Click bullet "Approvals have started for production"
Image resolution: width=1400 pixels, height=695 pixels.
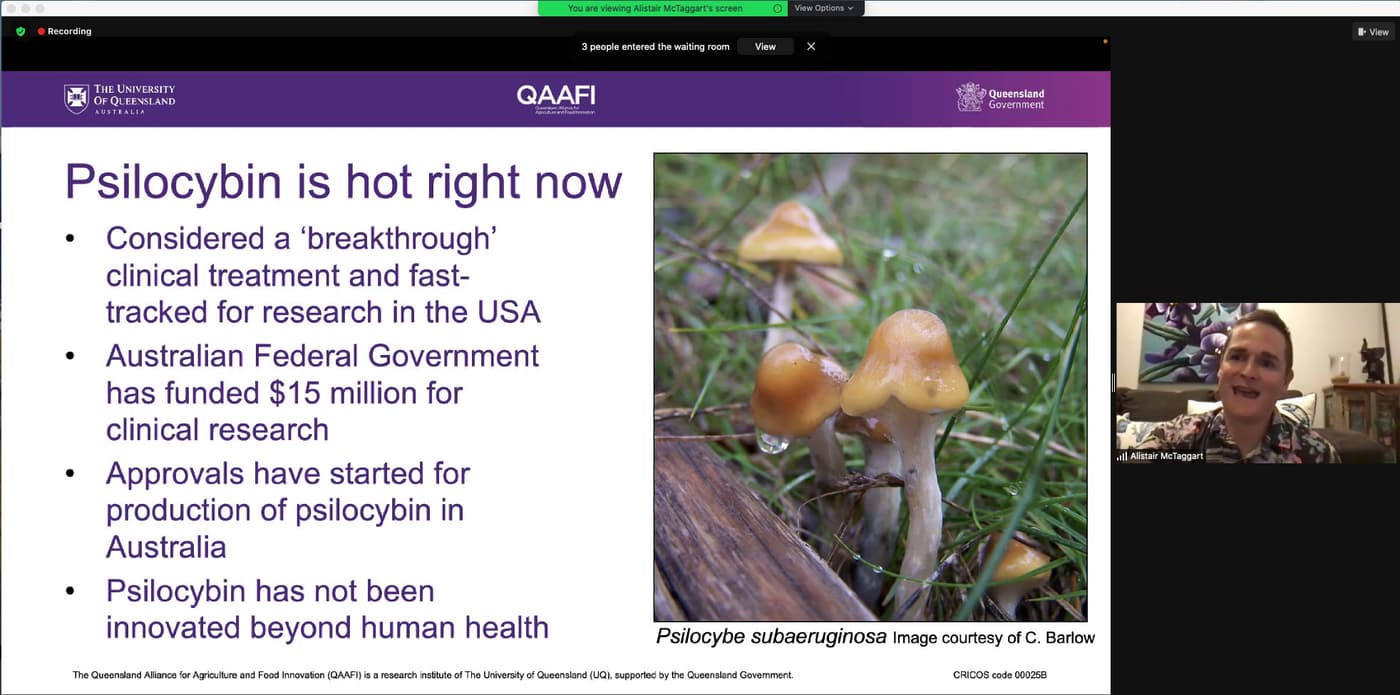287,510
